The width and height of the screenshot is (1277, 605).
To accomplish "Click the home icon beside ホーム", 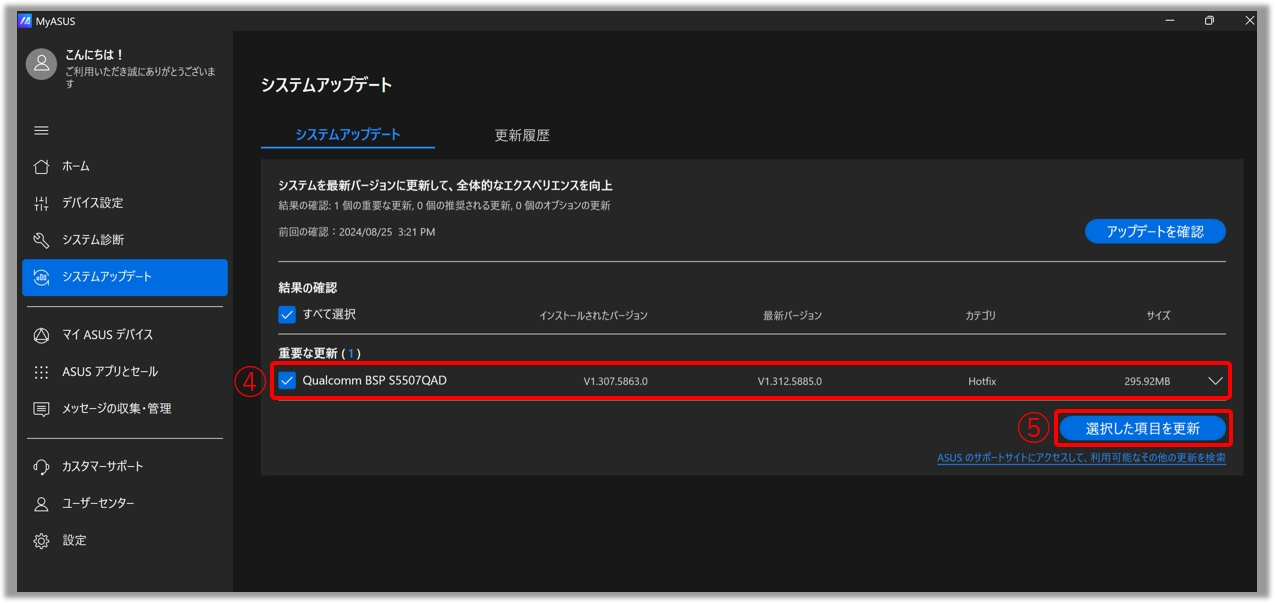I will [41, 166].
